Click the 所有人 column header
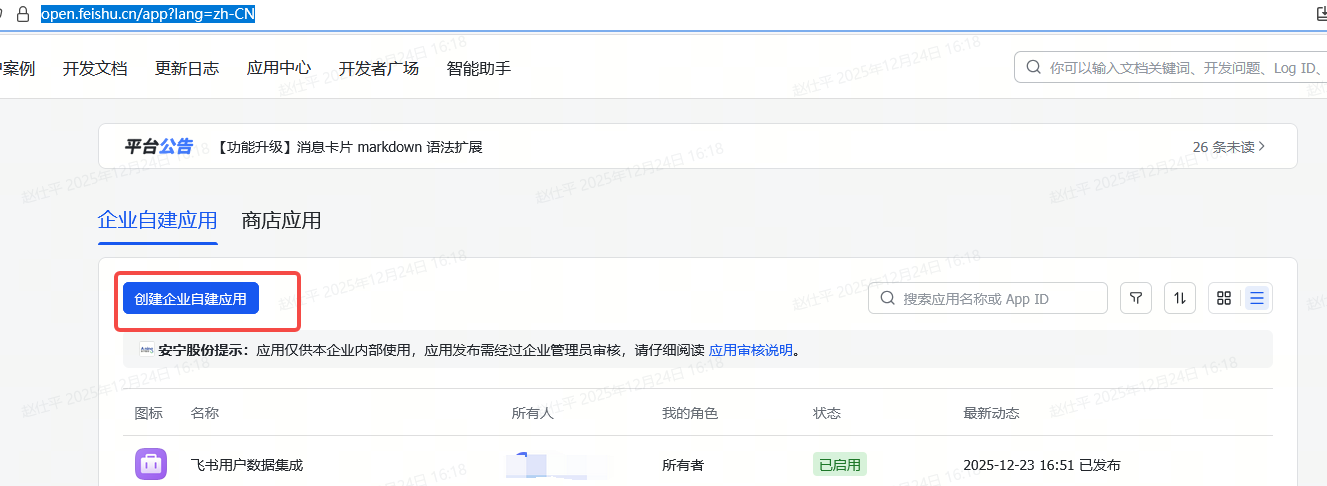The image size is (1327, 486). point(532,413)
